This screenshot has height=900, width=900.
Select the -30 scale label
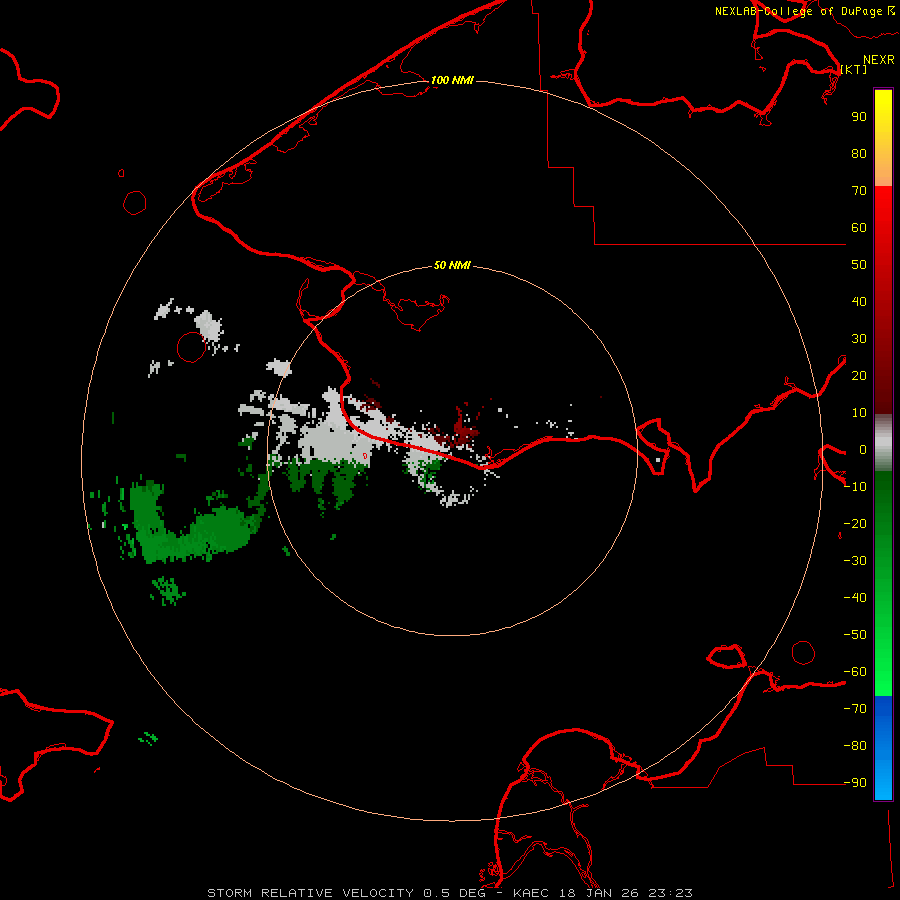855,561
